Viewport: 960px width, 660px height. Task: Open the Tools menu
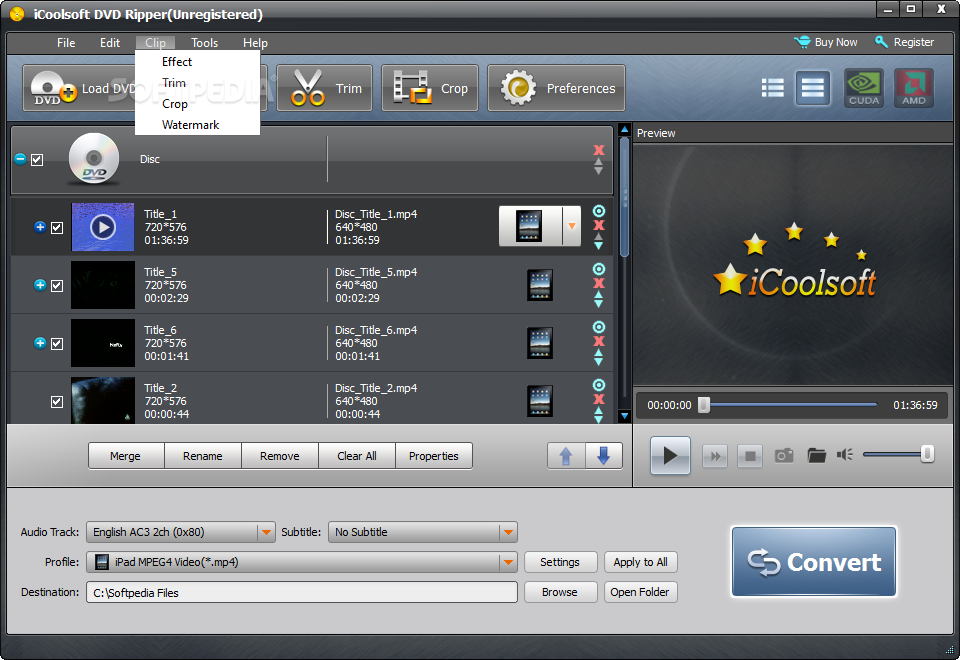coord(204,43)
